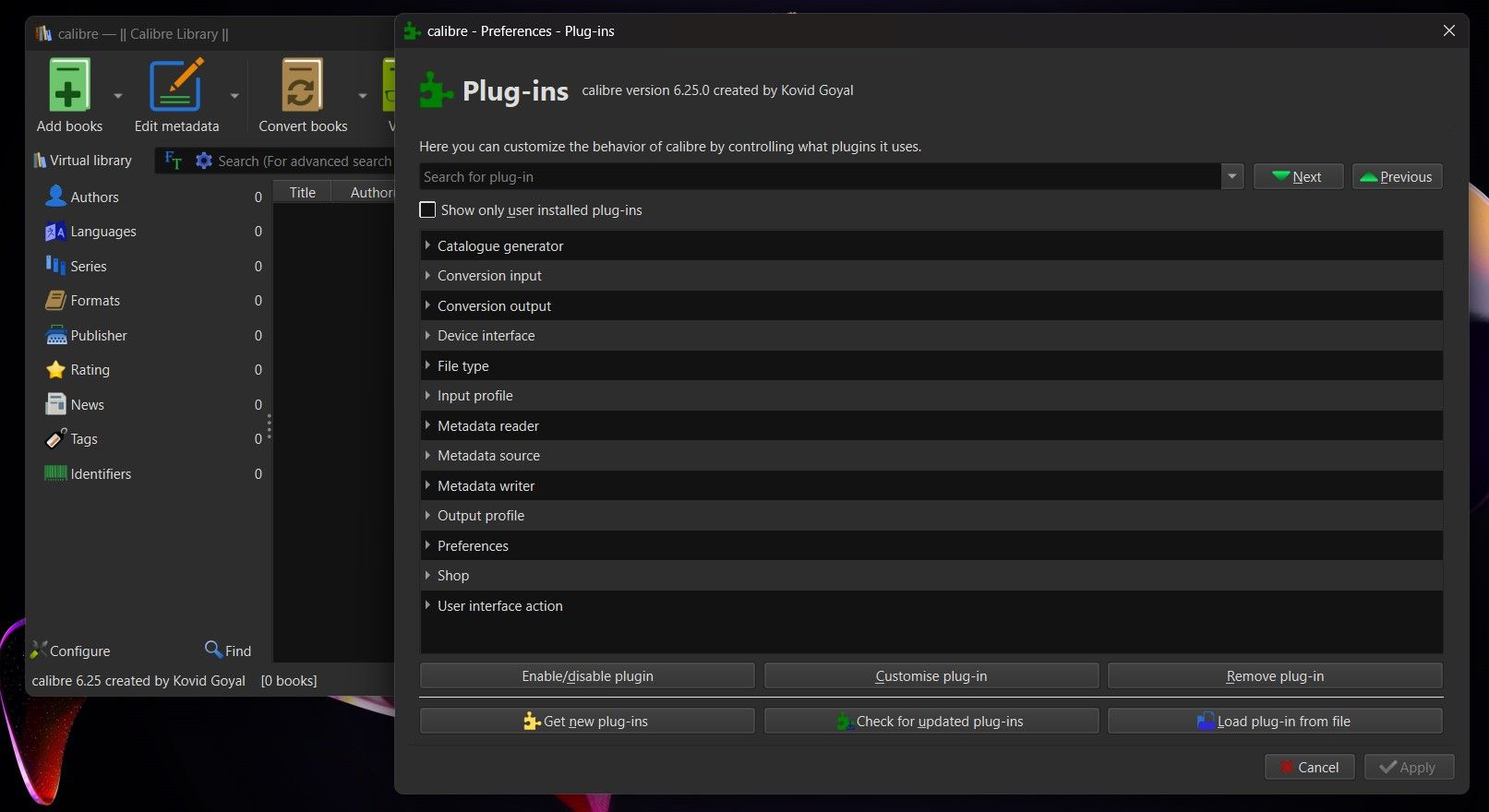
Task: Enable Show only user installed plug-ins
Action: (427, 210)
